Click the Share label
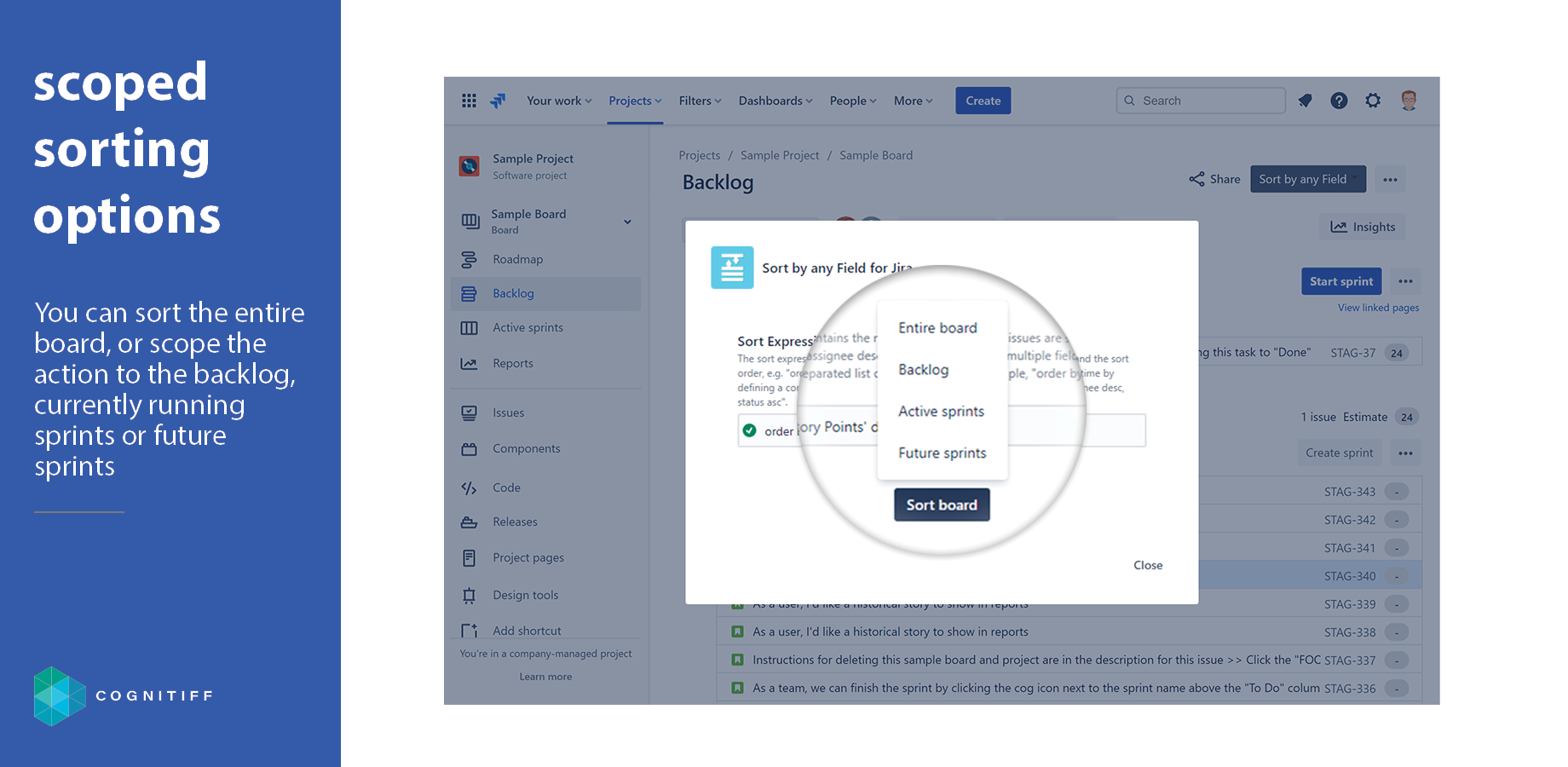The image size is (1568, 767). 1225,179
